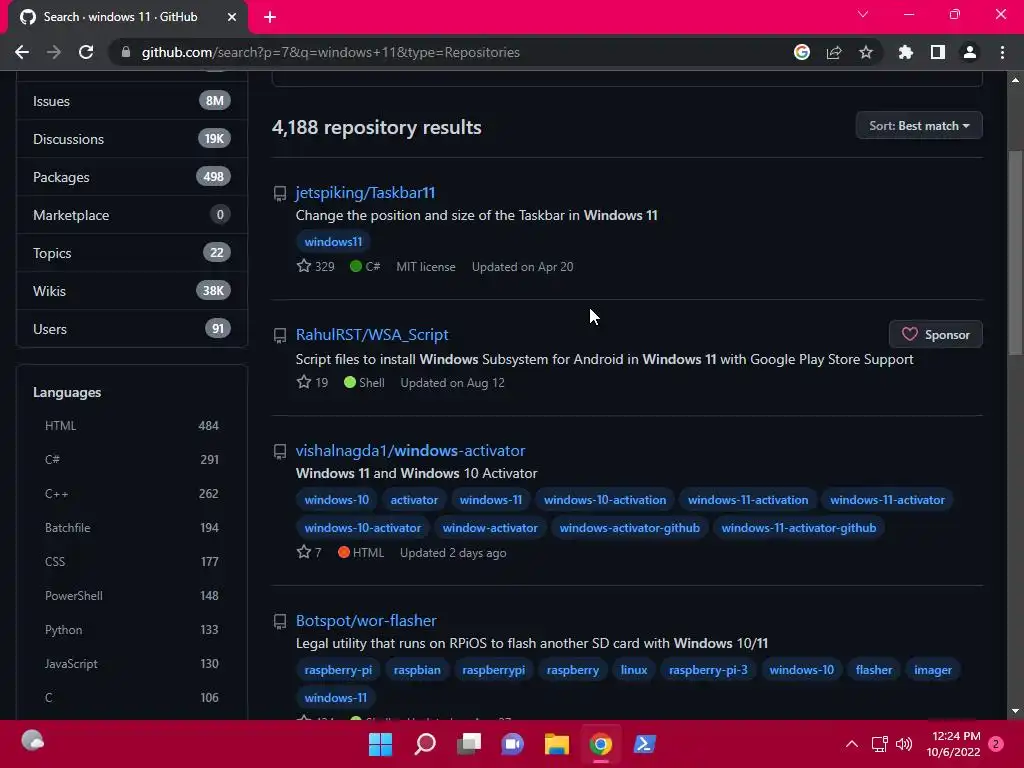The width and height of the screenshot is (1024, 768).
Task: View the site lock security info
Action: pos(125,52)
